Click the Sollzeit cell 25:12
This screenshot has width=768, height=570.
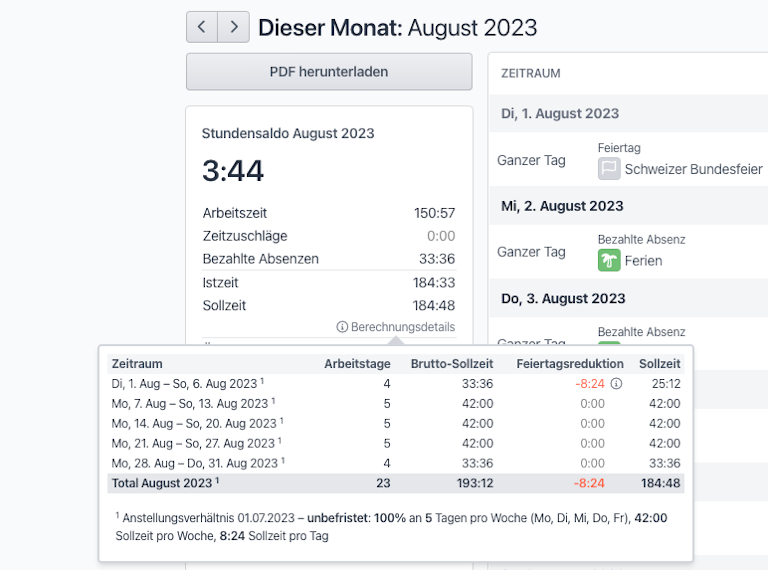(x=666, y=383)
